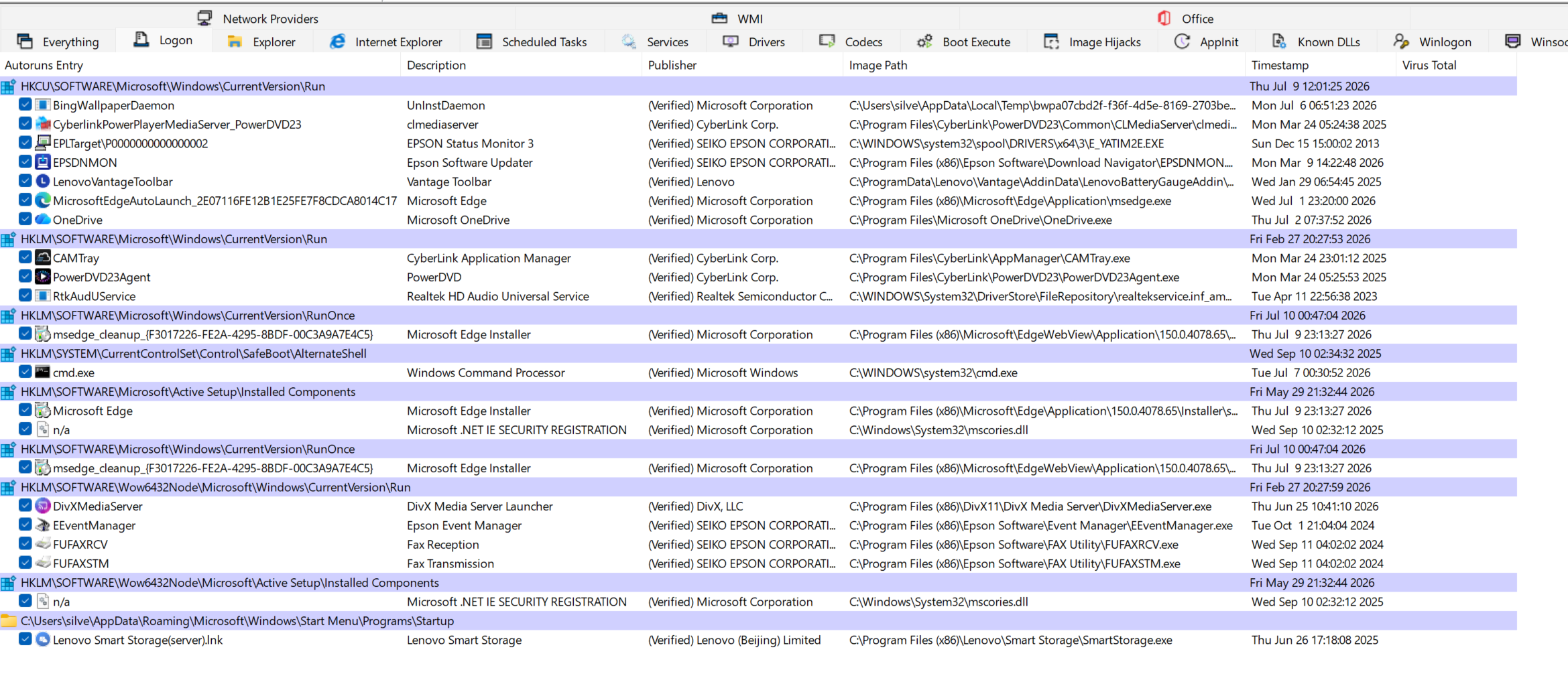
Task: Click the cmd.exe console icon
Action: (x=43, y=372)
